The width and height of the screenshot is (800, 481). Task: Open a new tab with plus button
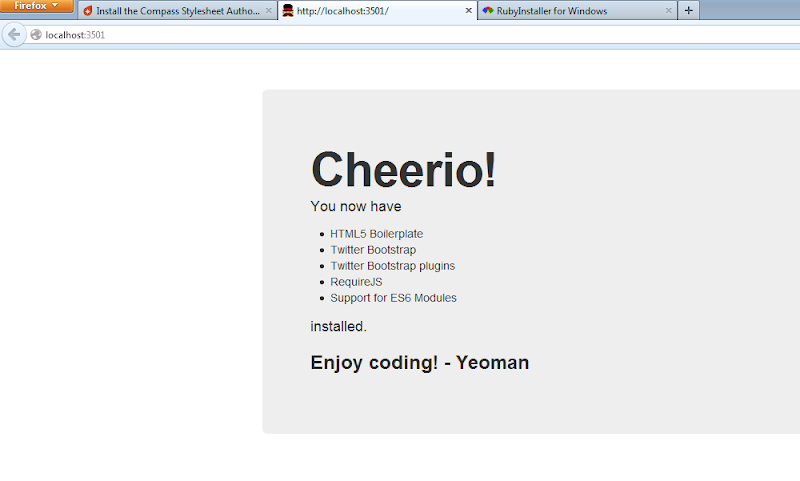pyautogui.click(x=688, y=11)
